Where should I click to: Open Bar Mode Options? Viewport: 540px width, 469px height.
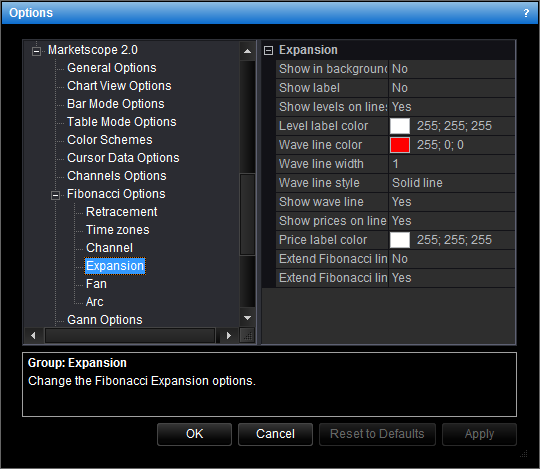point(116,104)
